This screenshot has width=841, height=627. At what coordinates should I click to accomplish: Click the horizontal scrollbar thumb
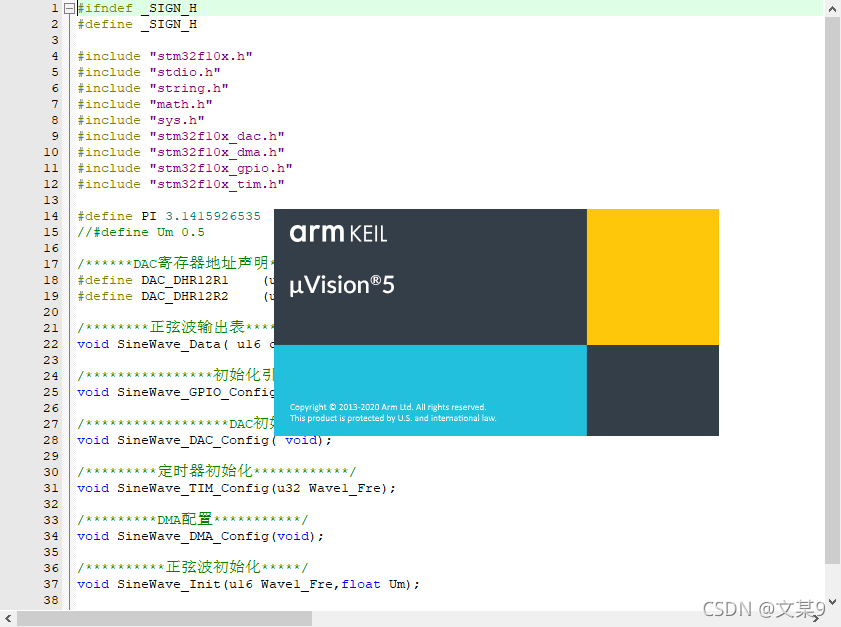164,619
